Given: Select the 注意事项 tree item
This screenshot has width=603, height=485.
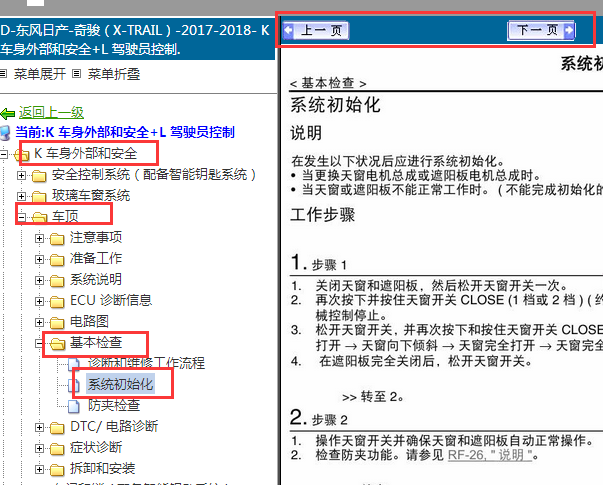Looking at the screenshot, I should click(96, 237).
